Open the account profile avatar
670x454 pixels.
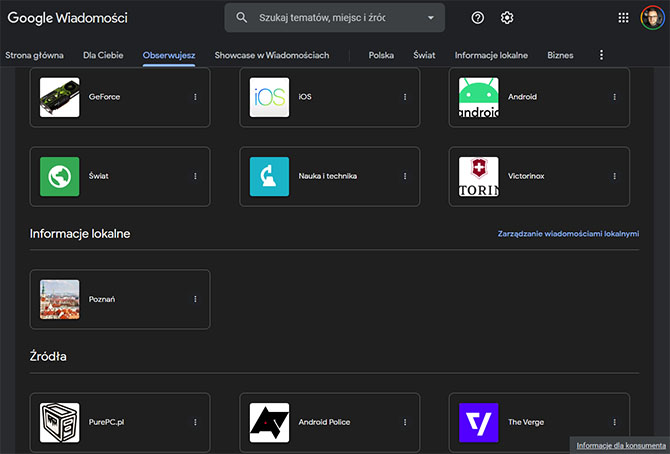tap(652, 18)
